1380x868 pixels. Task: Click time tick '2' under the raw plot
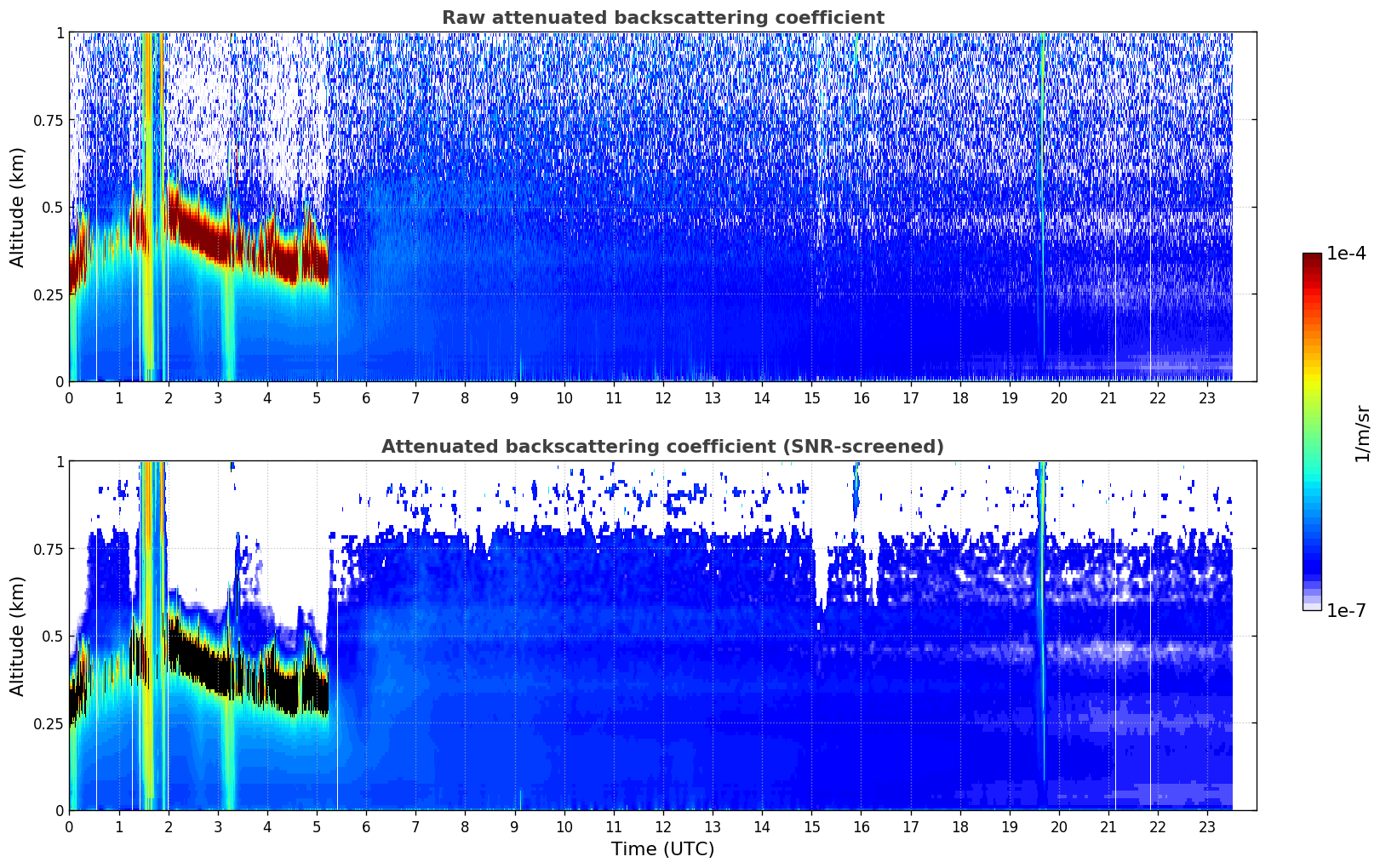coord(169,397)
